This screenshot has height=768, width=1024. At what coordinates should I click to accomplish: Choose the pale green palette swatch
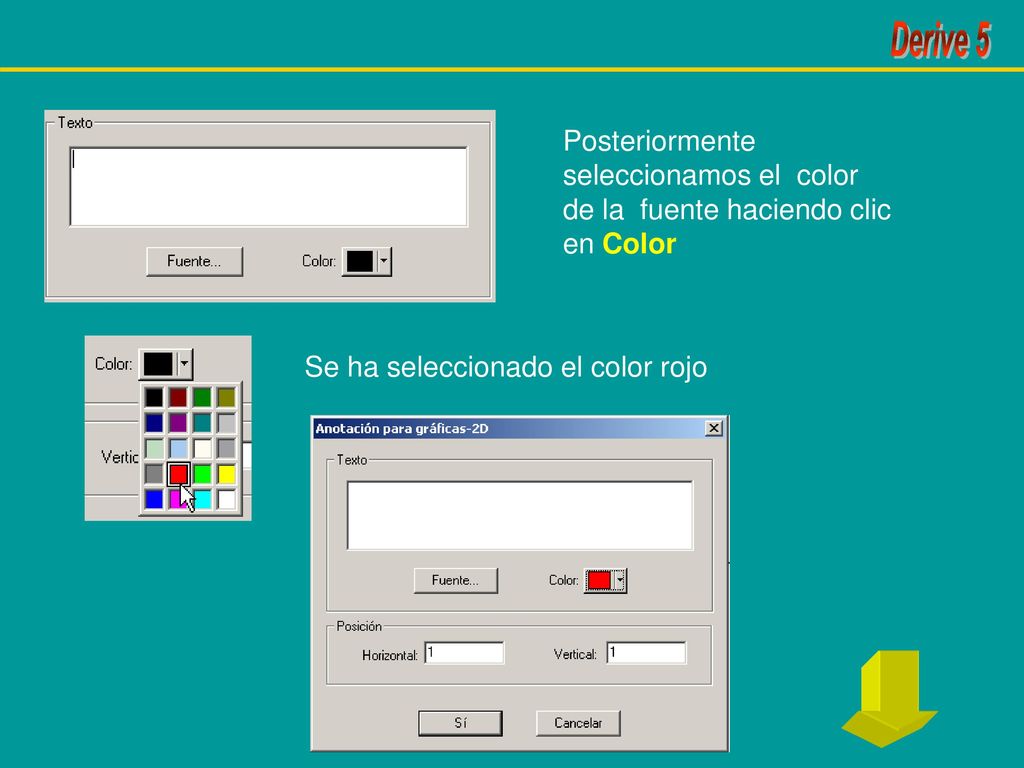[x=154, y=448]
